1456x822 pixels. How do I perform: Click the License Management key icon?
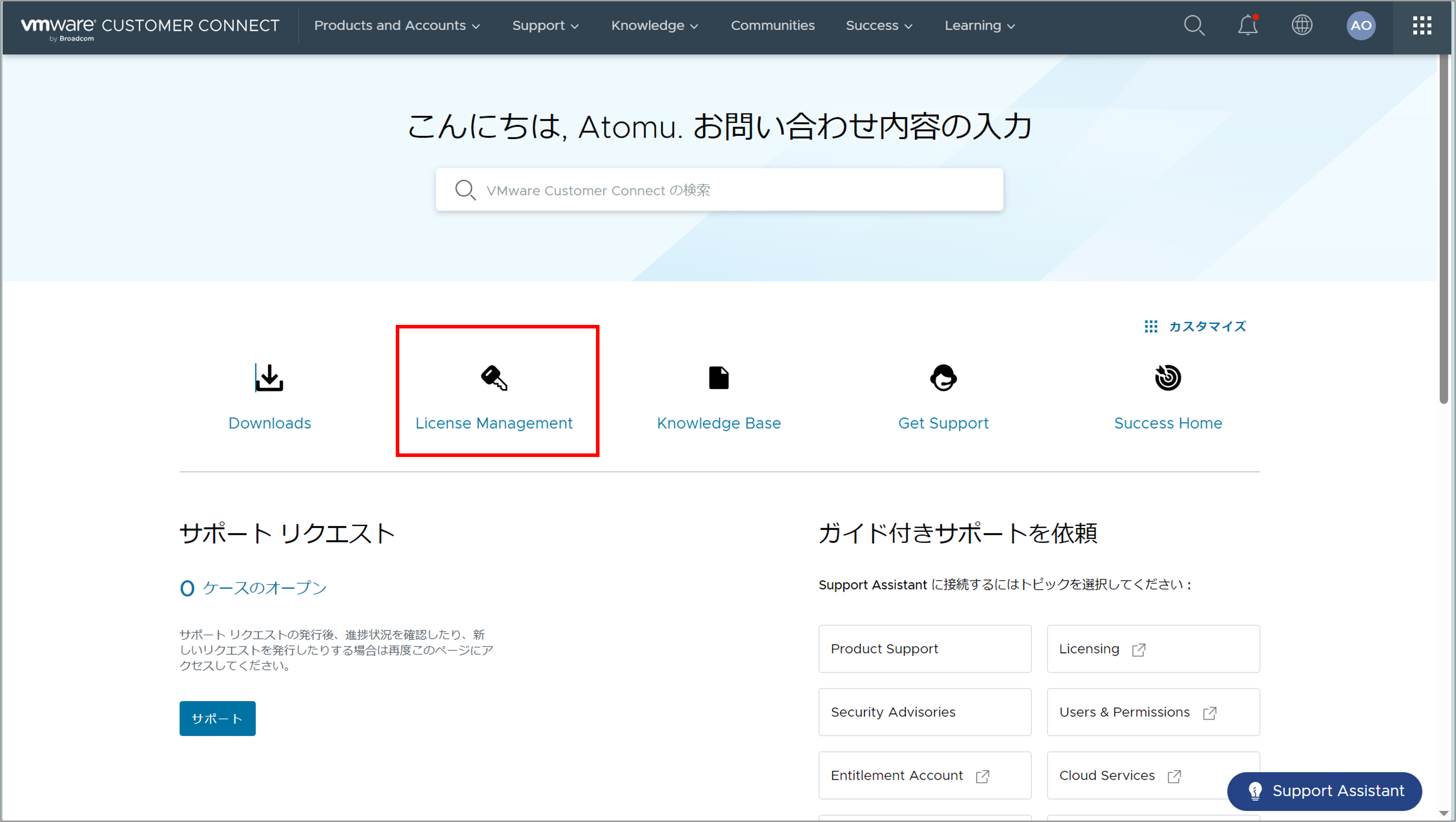[x=494, y=378]
